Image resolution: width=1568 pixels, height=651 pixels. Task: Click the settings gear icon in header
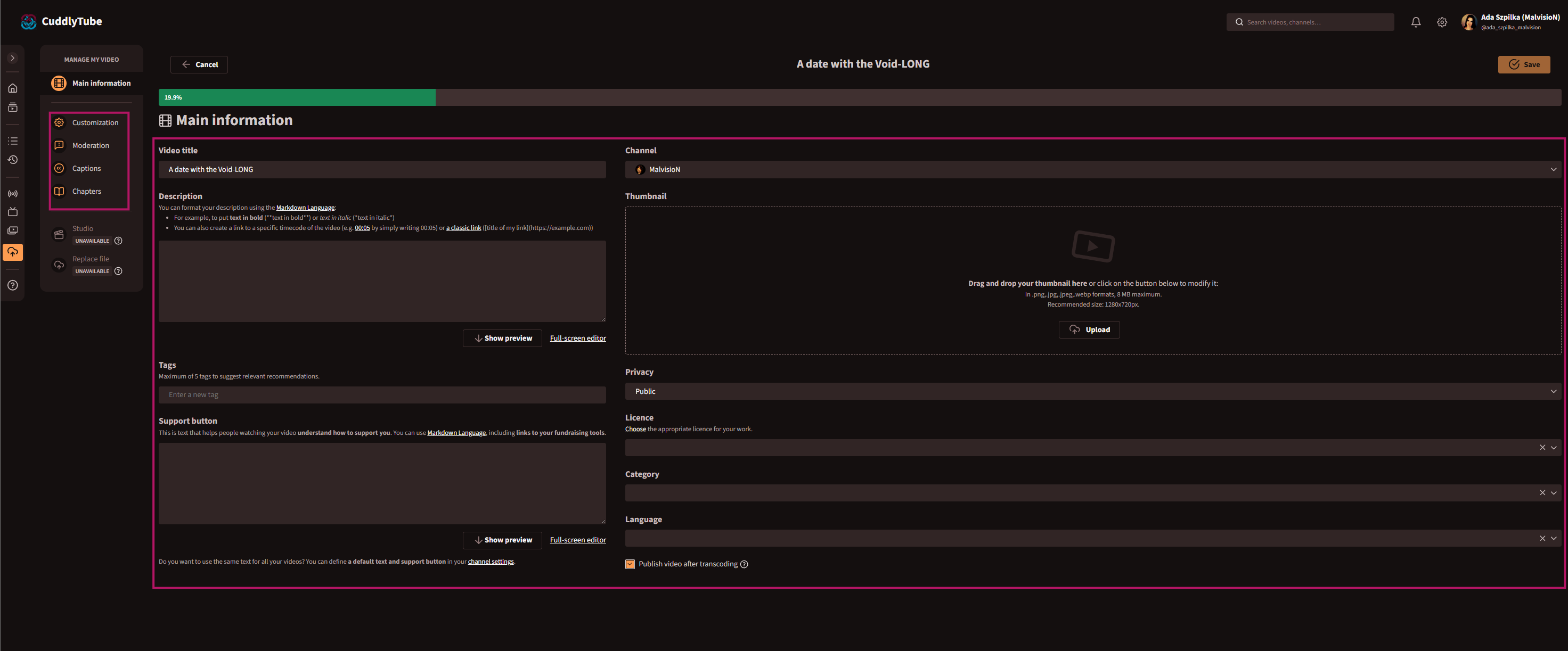pos(1442,22)
